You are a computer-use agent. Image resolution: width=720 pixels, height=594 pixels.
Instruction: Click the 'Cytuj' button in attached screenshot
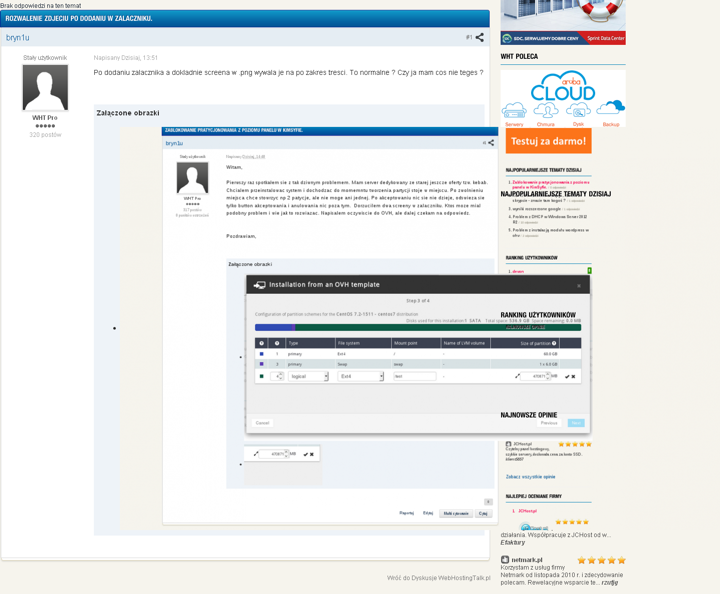(x=483, y=513)
